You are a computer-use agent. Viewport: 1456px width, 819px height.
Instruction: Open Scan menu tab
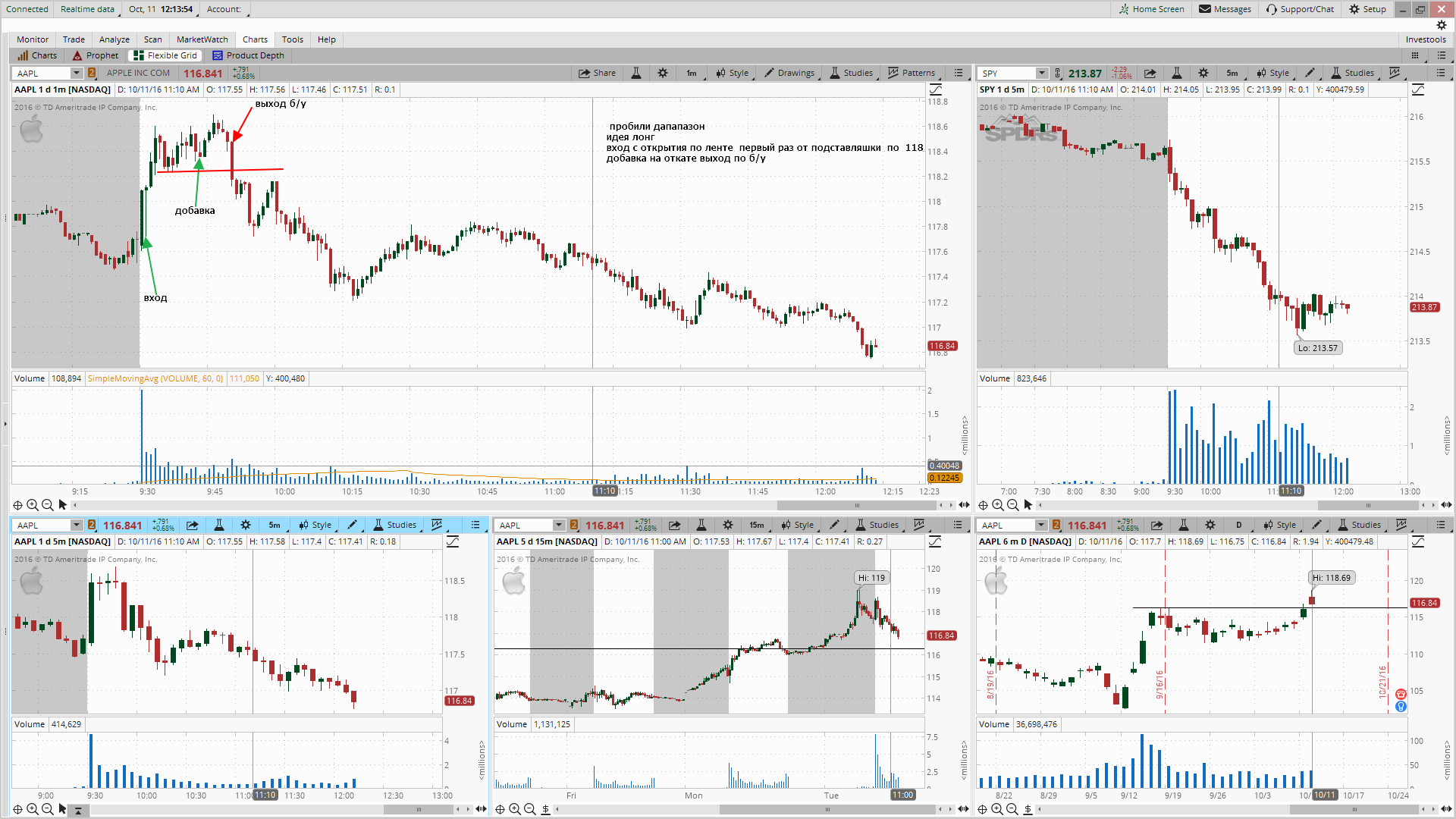coord(153,39)
